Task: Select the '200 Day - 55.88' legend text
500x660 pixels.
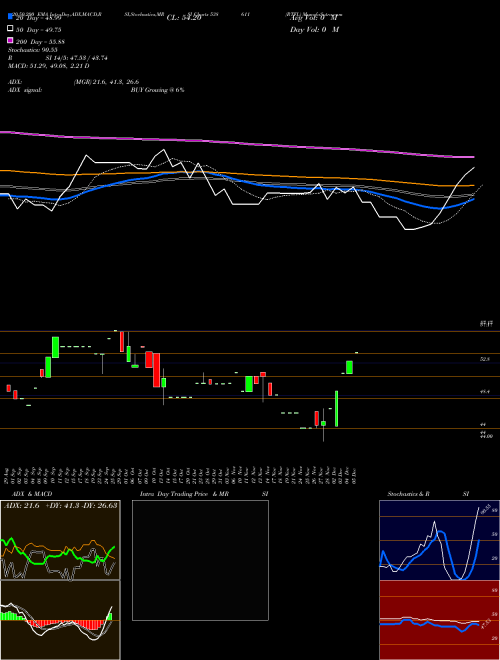Action: (40, 42)
